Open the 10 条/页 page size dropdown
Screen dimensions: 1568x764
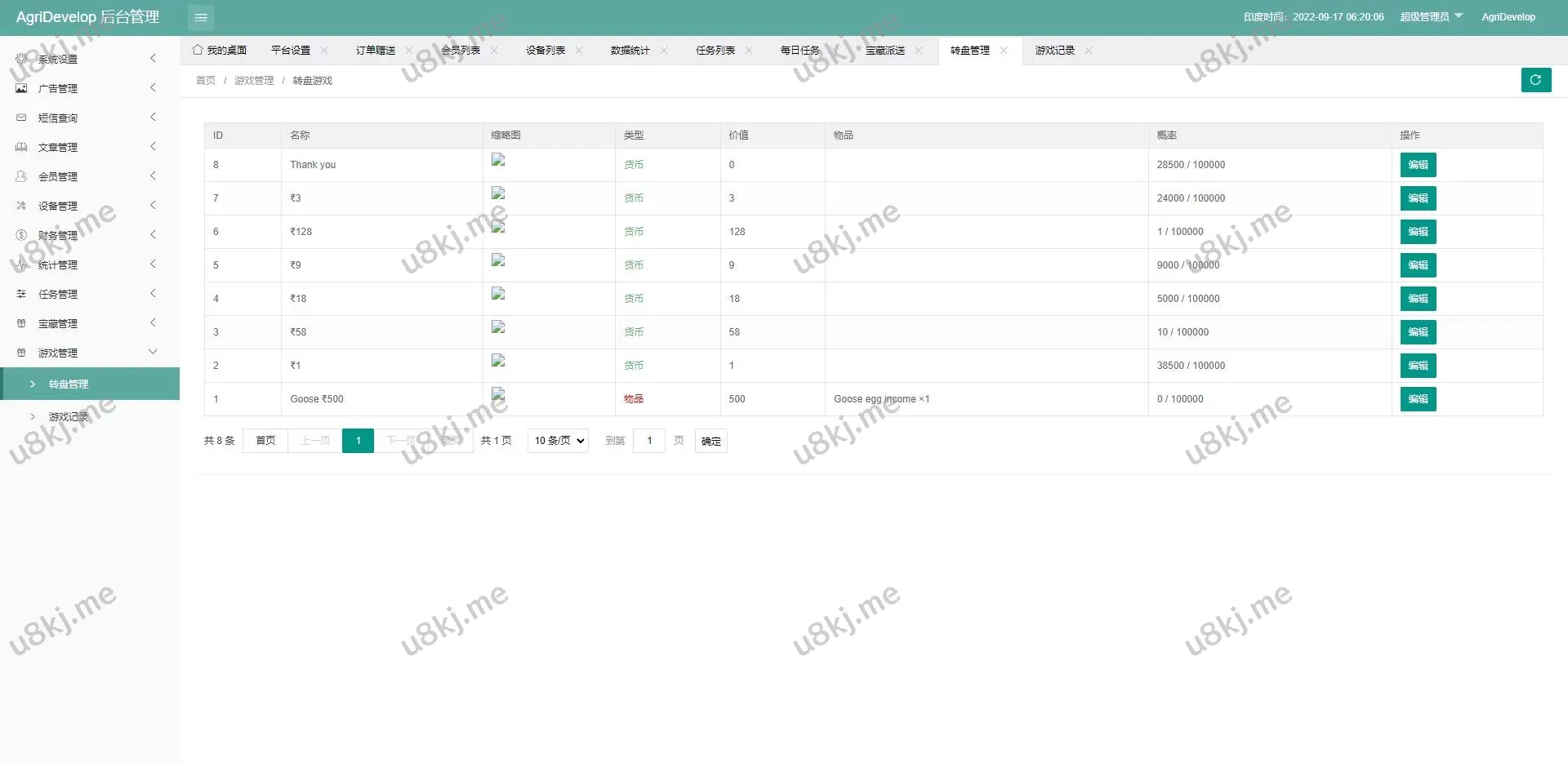558,441
